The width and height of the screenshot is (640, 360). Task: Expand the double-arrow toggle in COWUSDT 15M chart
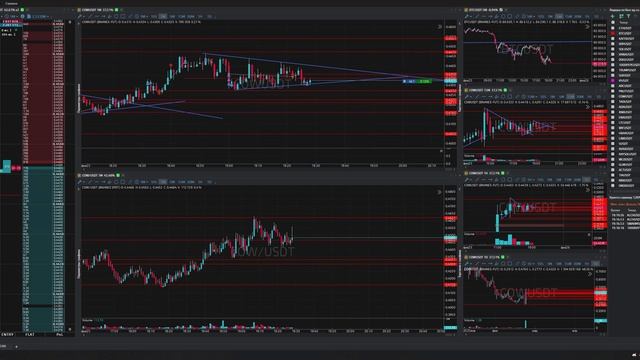click(588, 107)
